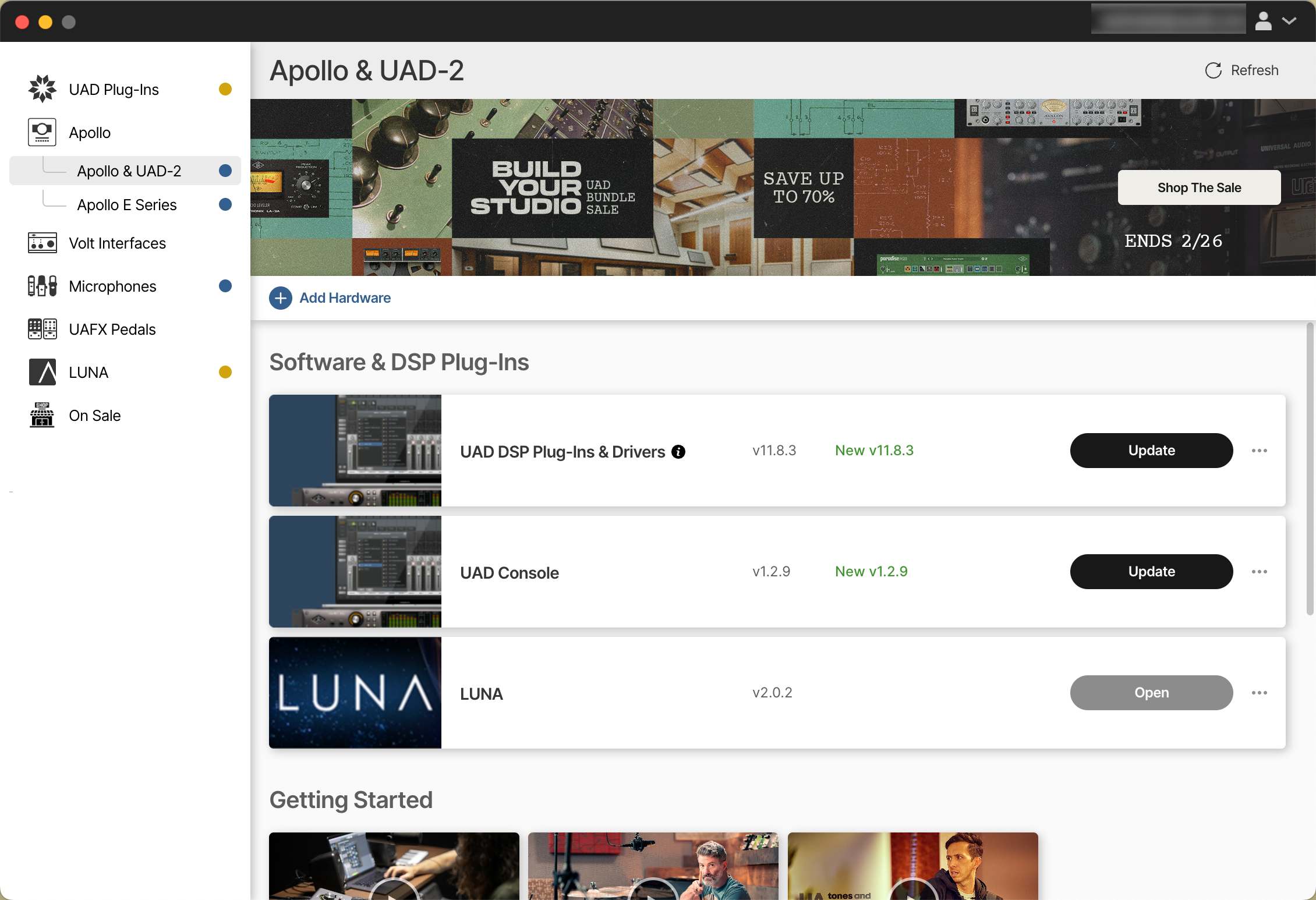Update the UAD DSP Plug-Ins & Drivers

[1151, 450]
